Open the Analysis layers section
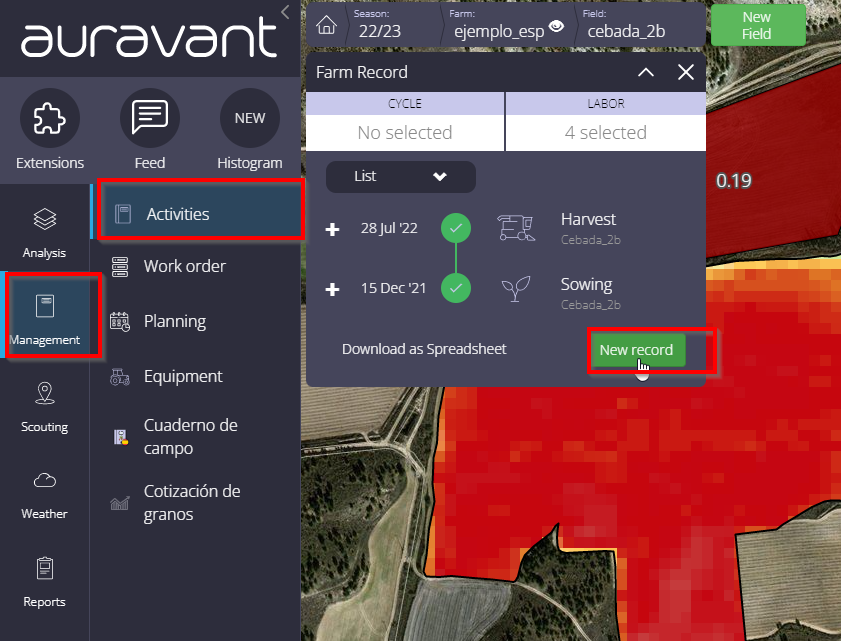Screen dimensions: 841x641 pos(45,232)
